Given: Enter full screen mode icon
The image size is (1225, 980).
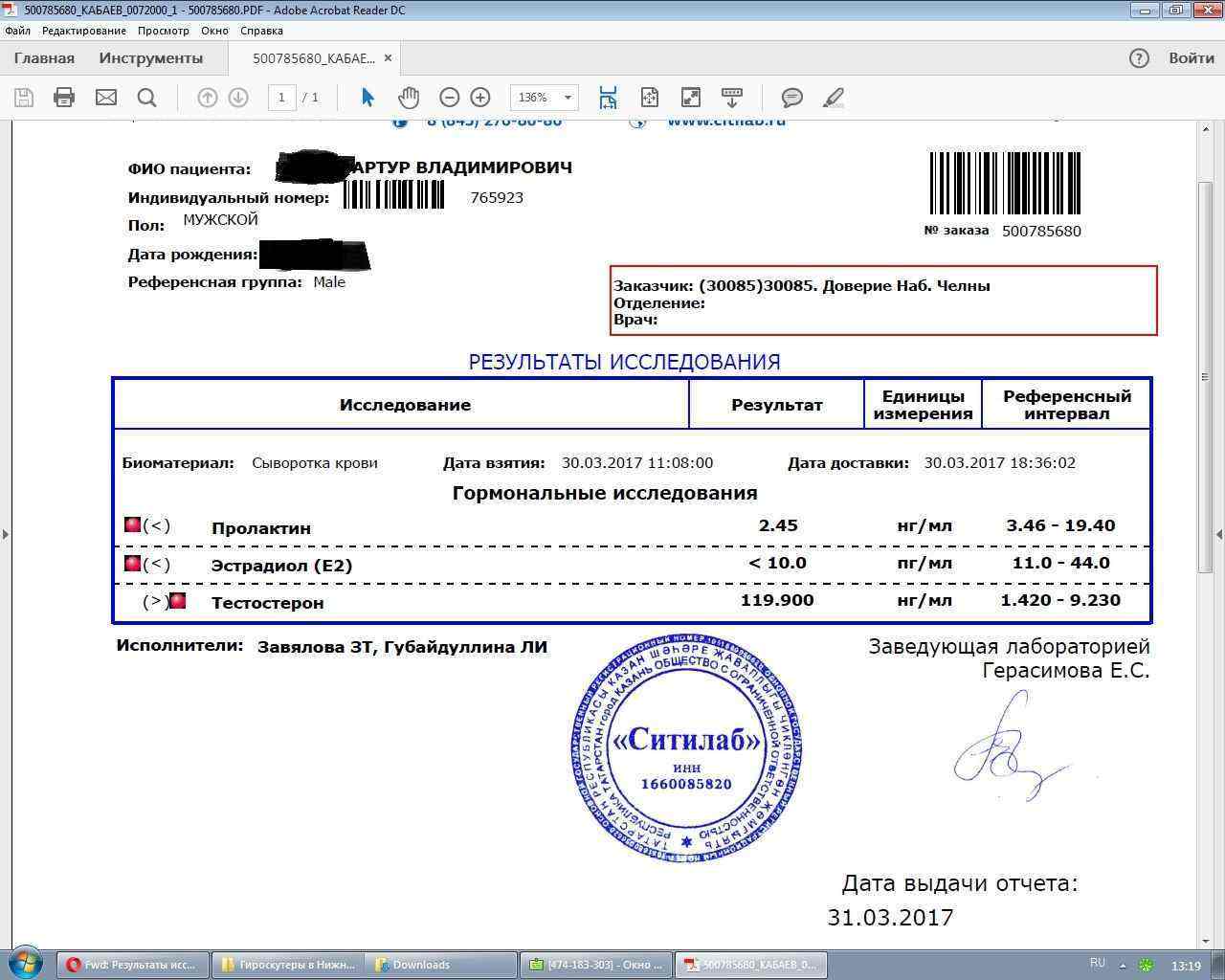Looking at the screenshot, I should tap(690, 98).
